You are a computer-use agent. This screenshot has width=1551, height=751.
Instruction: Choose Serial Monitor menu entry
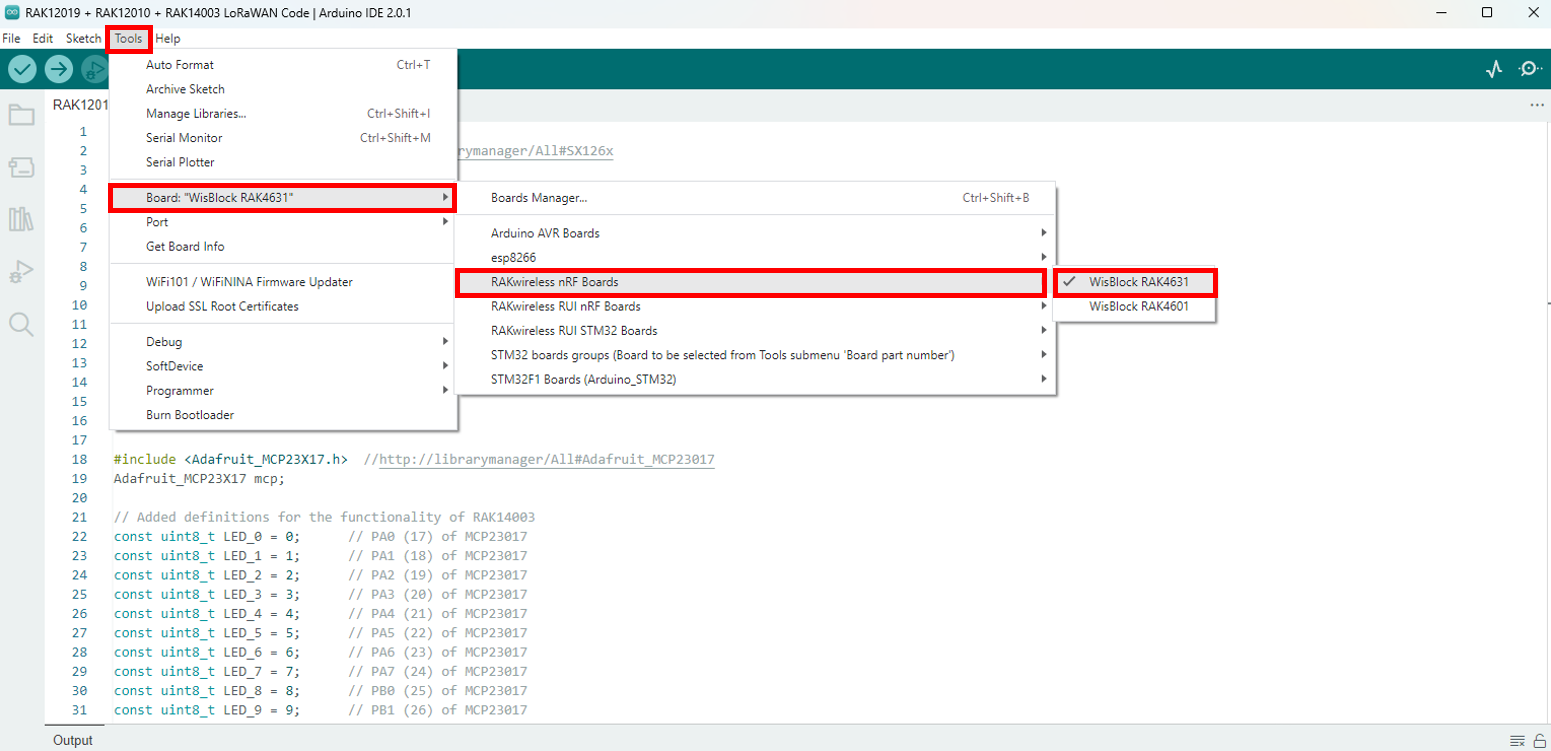point(283,138)
